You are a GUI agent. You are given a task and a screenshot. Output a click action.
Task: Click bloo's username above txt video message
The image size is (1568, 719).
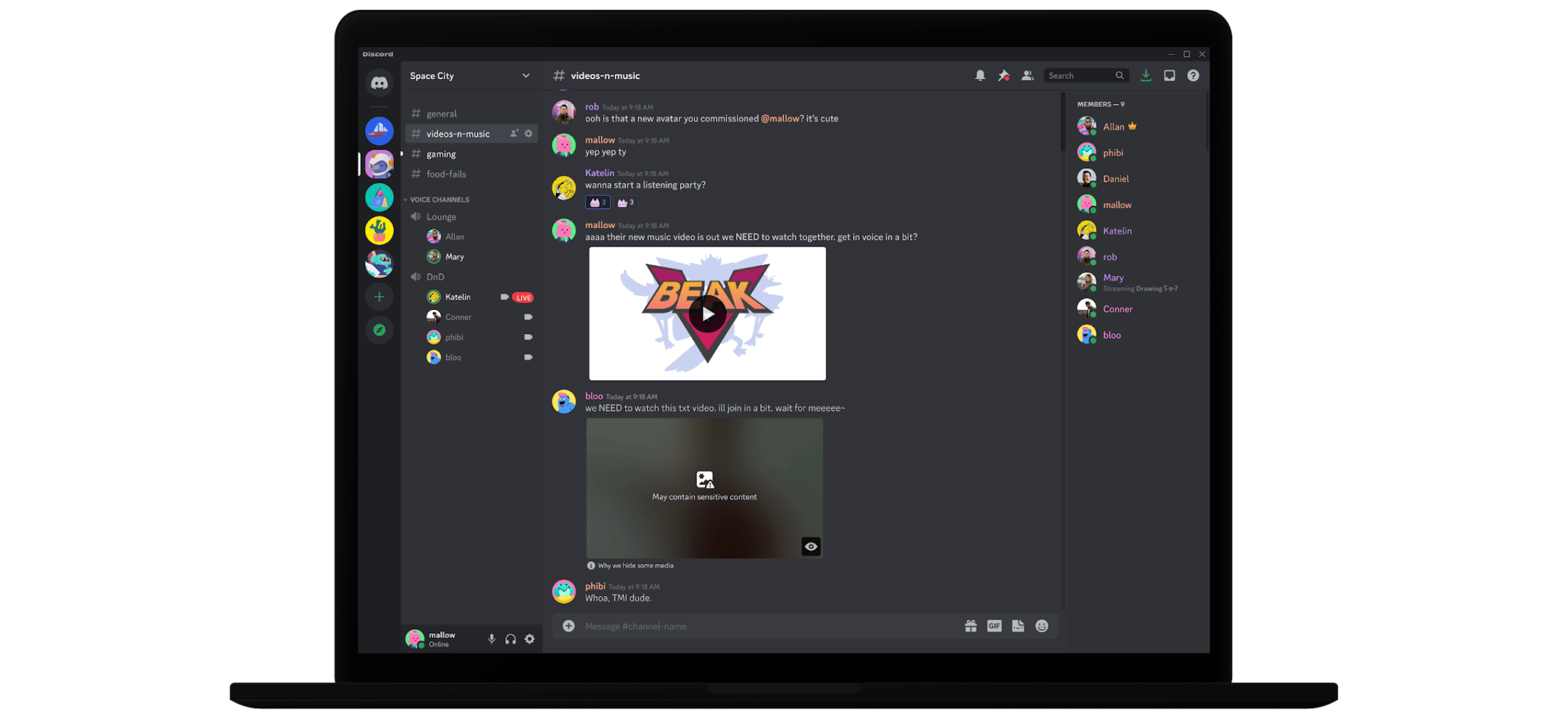coord(594,396)
